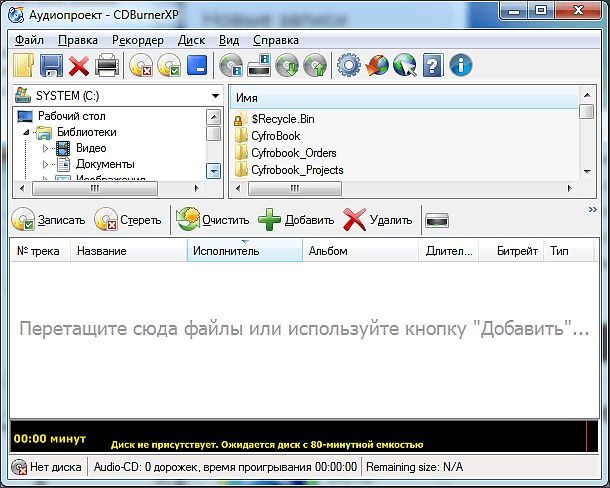610x488 pixels.
Task: Click the Добавить button
Action: point(296,220)
